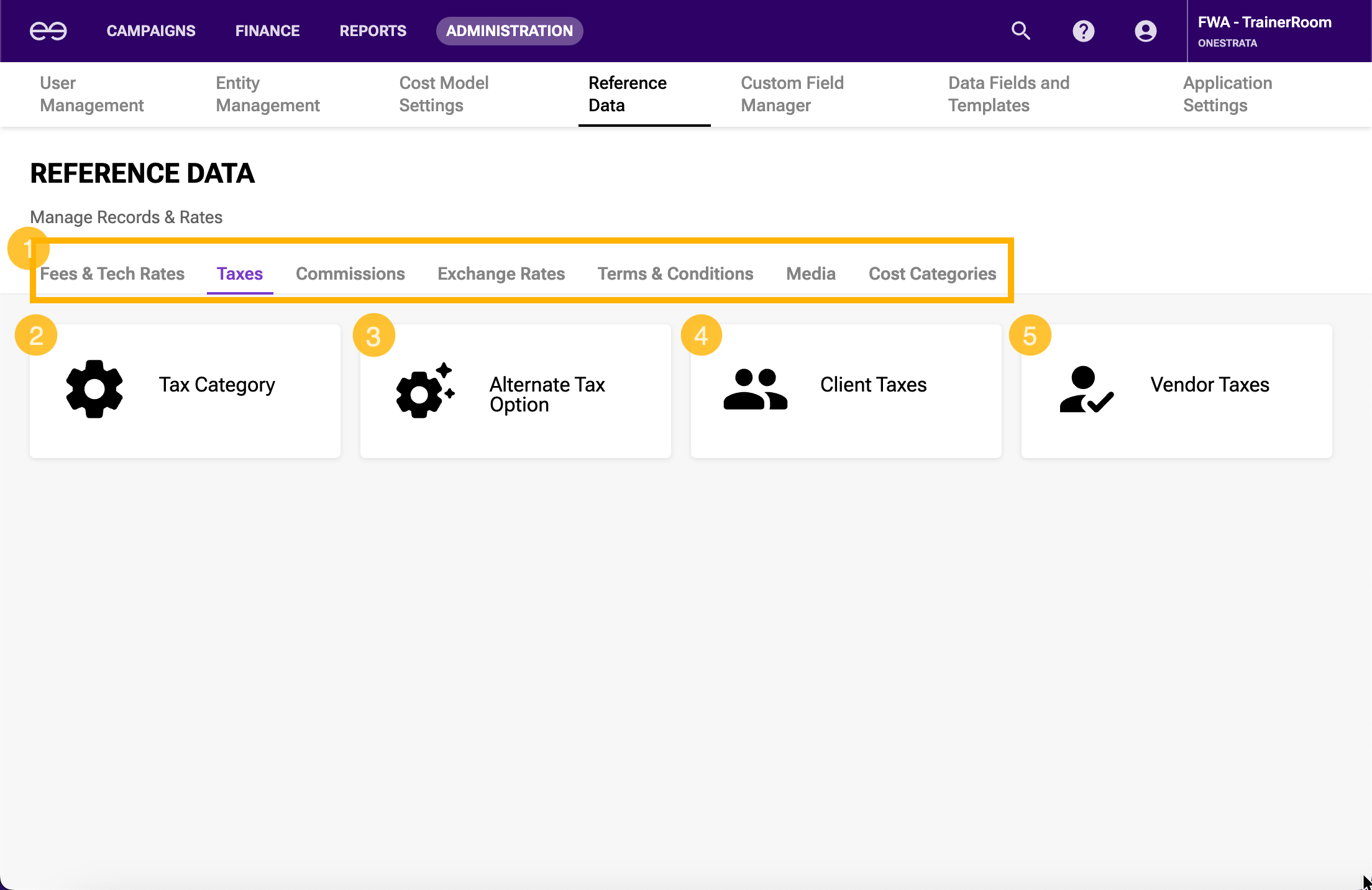Click the Alternate Tax Option sparkle gear icon
This screenshot has width=1372, height=890.
425,390
